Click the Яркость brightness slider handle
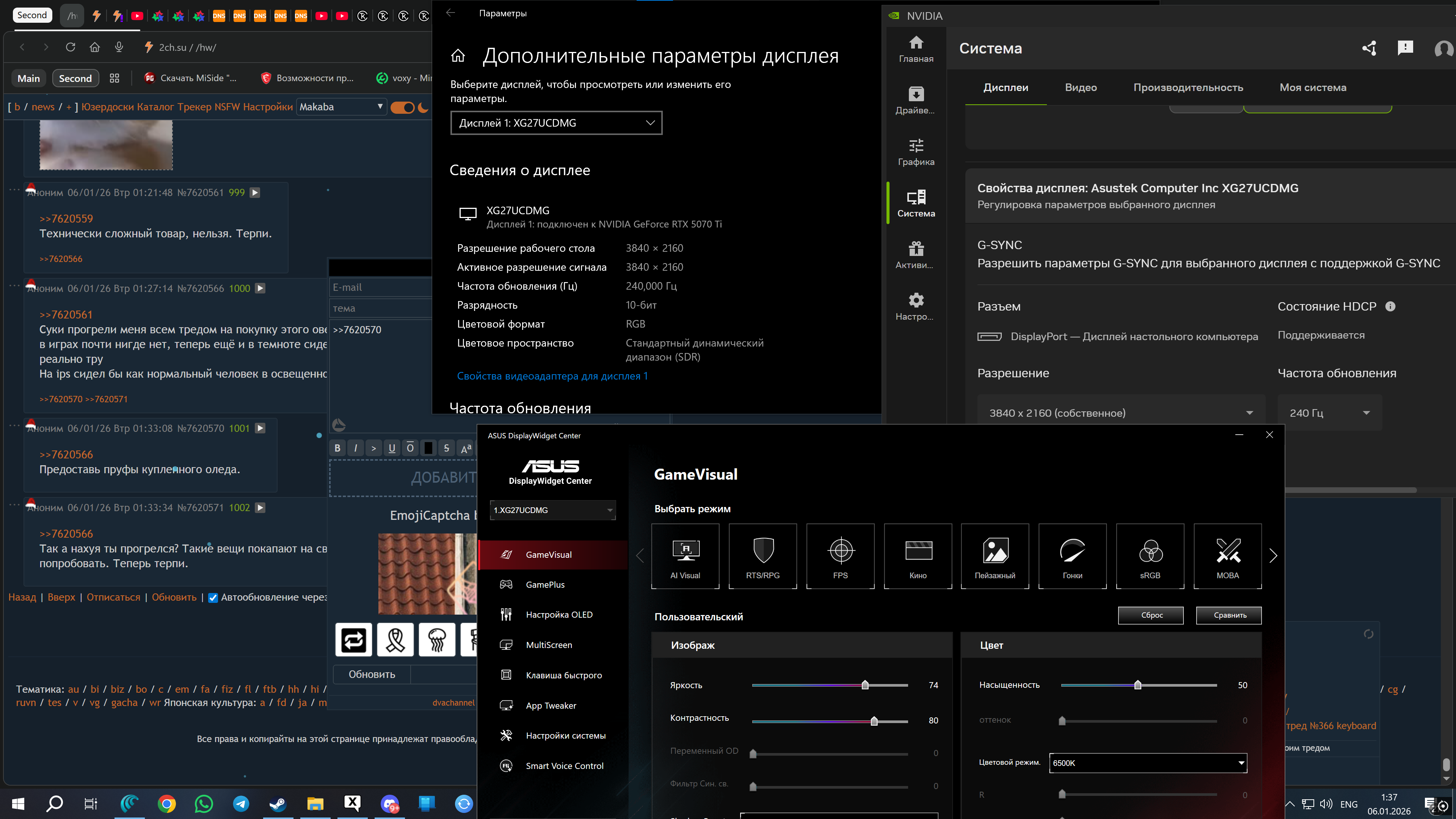 coord(865,685)
